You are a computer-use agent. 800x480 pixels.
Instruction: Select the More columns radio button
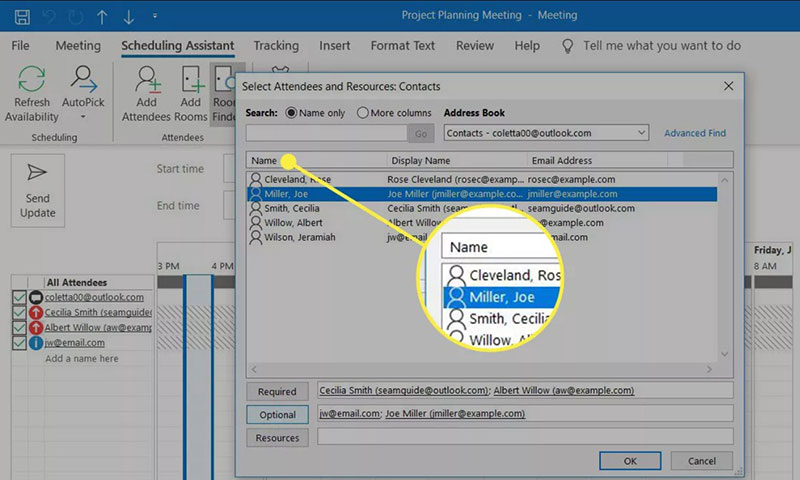pyautogui.click(x=362, y=113)
